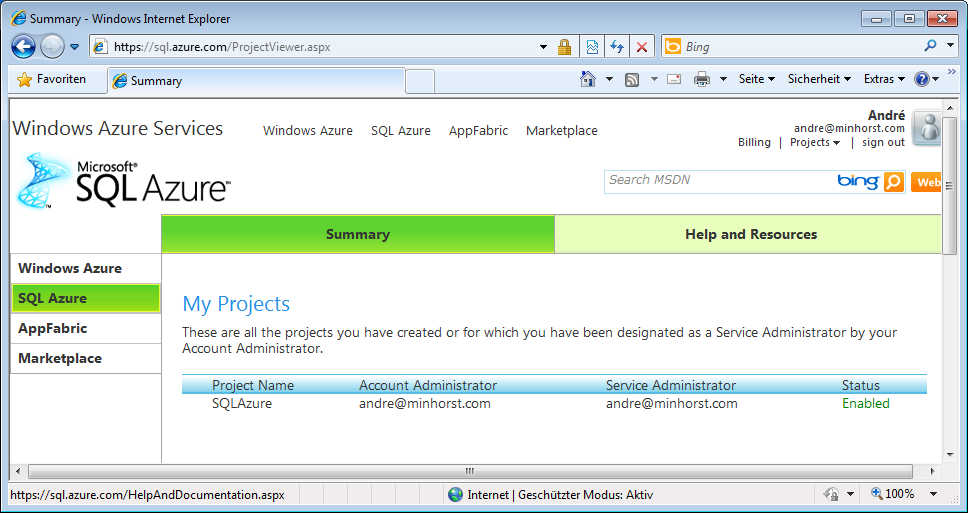Click the sign out link
968x513 pixels.
coord(883,143)
